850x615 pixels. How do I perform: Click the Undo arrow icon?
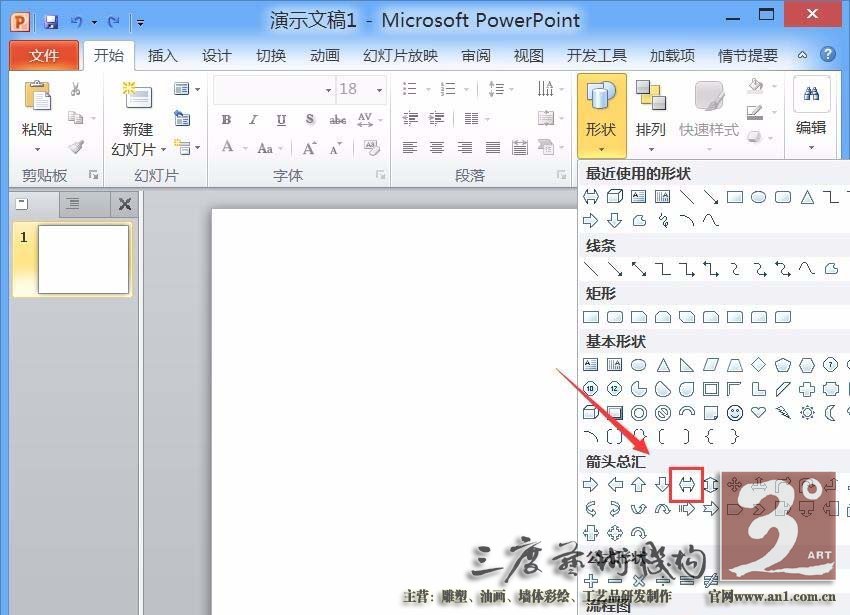(x=76, y=22)
